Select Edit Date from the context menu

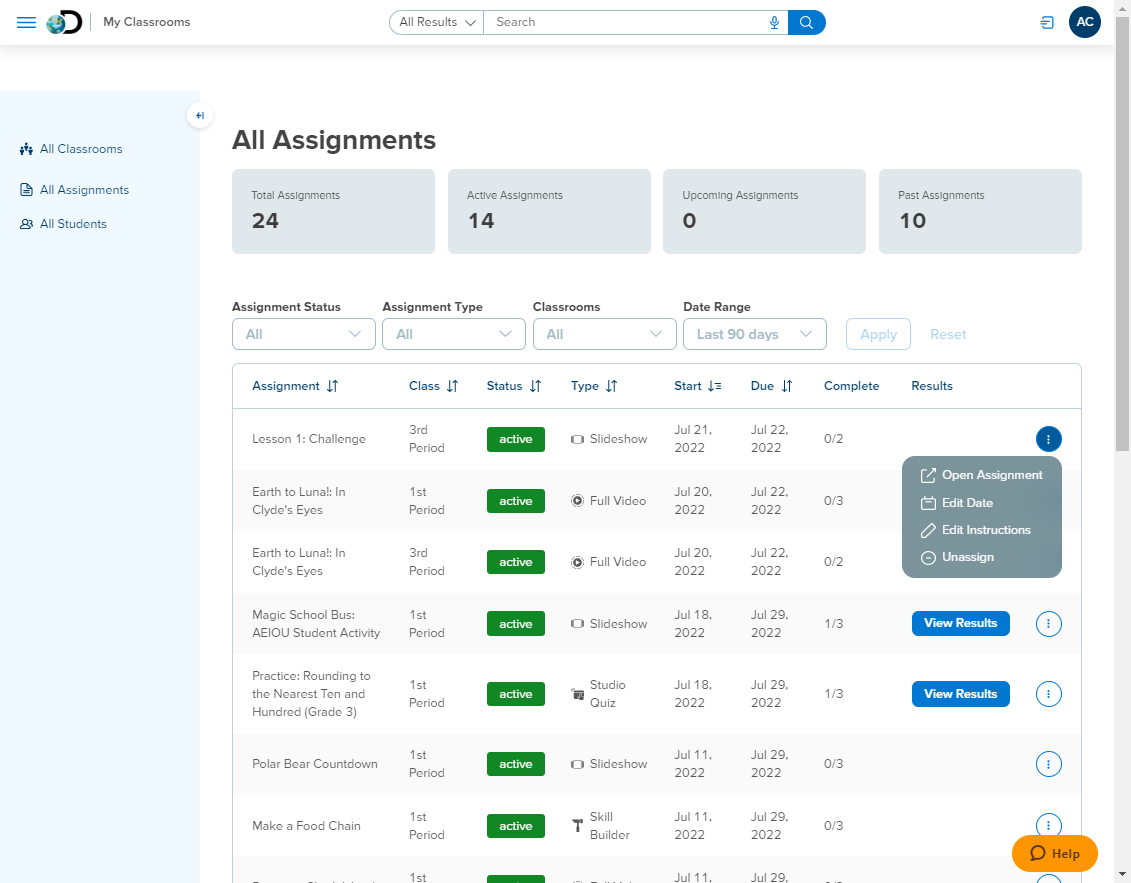coord(966,502)
